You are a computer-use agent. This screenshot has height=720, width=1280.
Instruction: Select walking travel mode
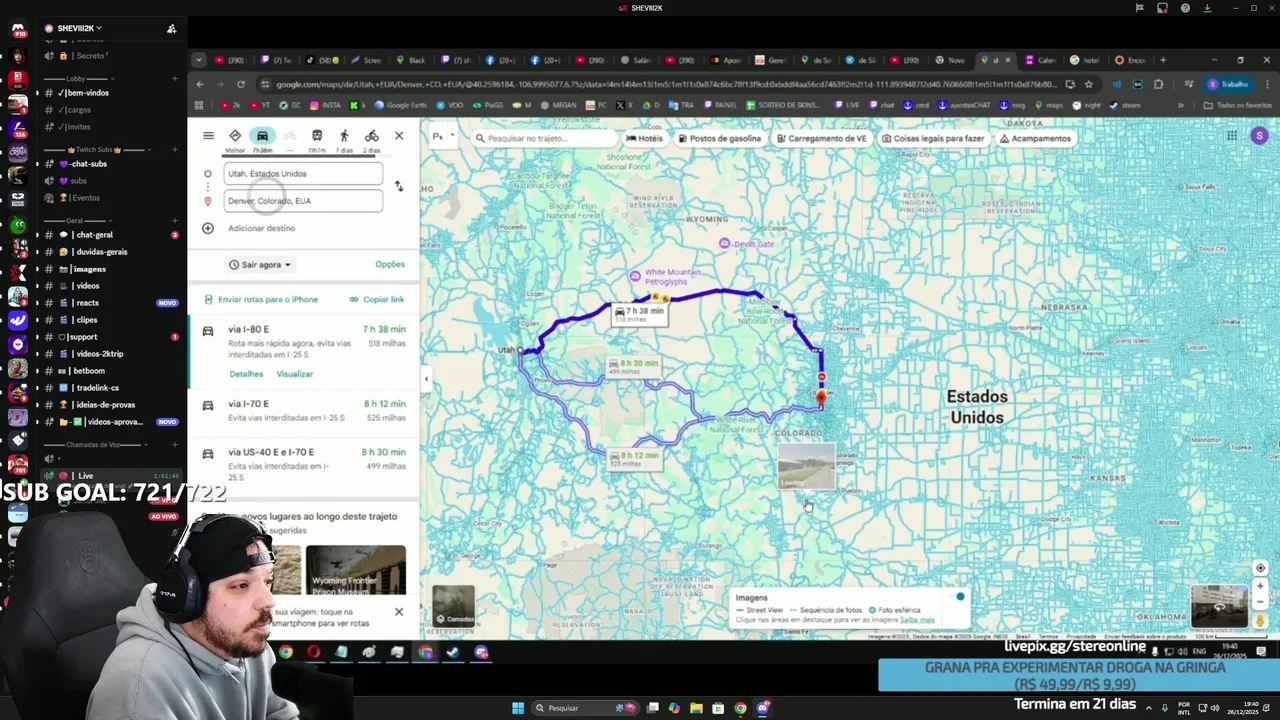[x=344, y=136]
